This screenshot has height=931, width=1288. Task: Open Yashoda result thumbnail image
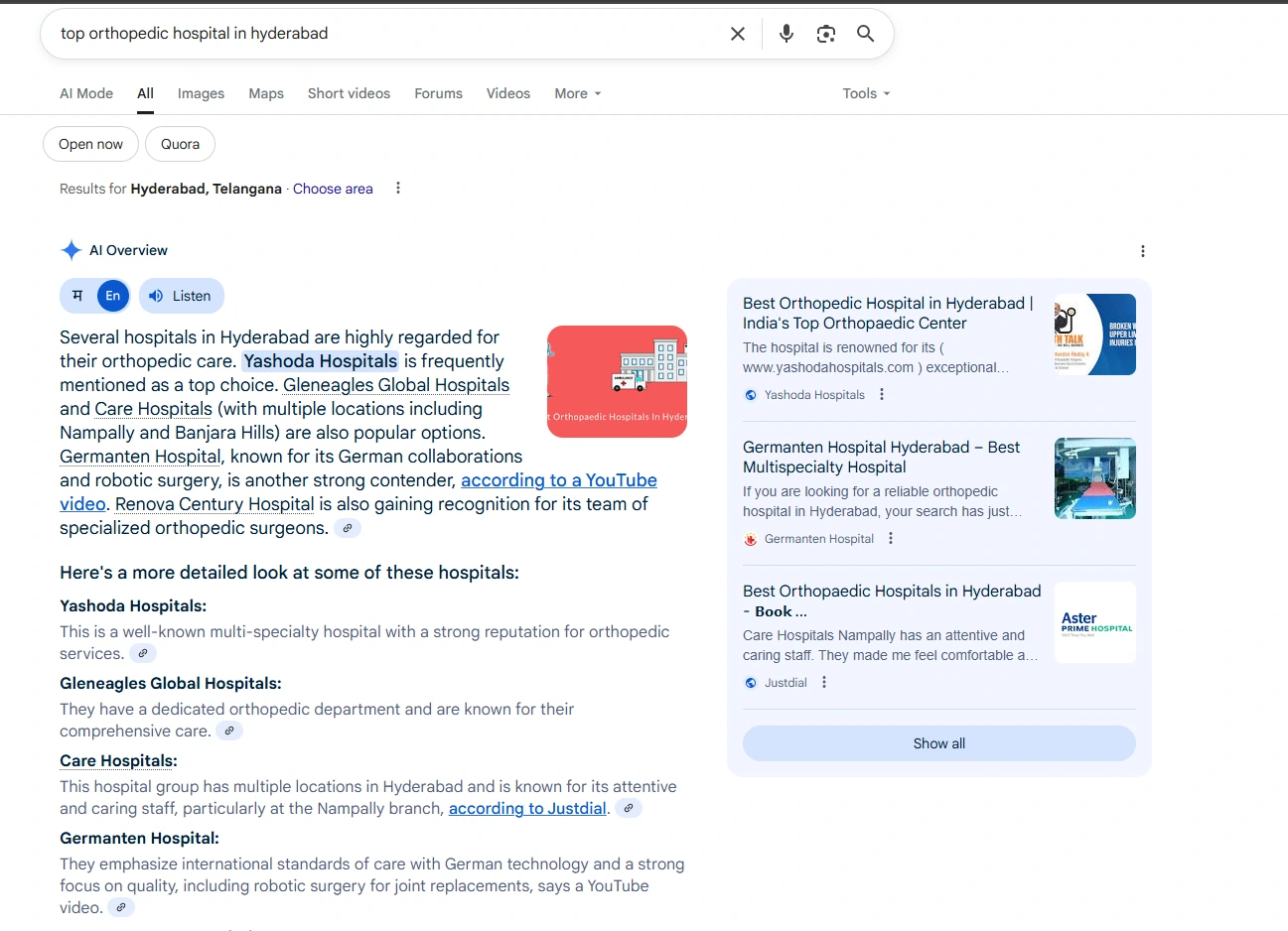click(x=1095, y=334)
